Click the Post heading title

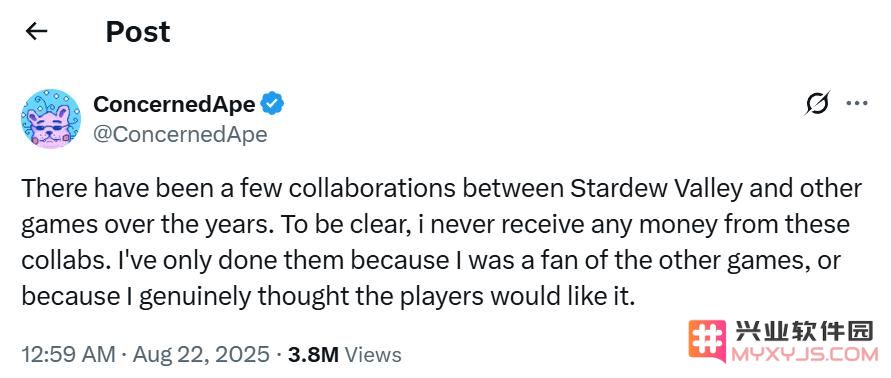point(138,31)
